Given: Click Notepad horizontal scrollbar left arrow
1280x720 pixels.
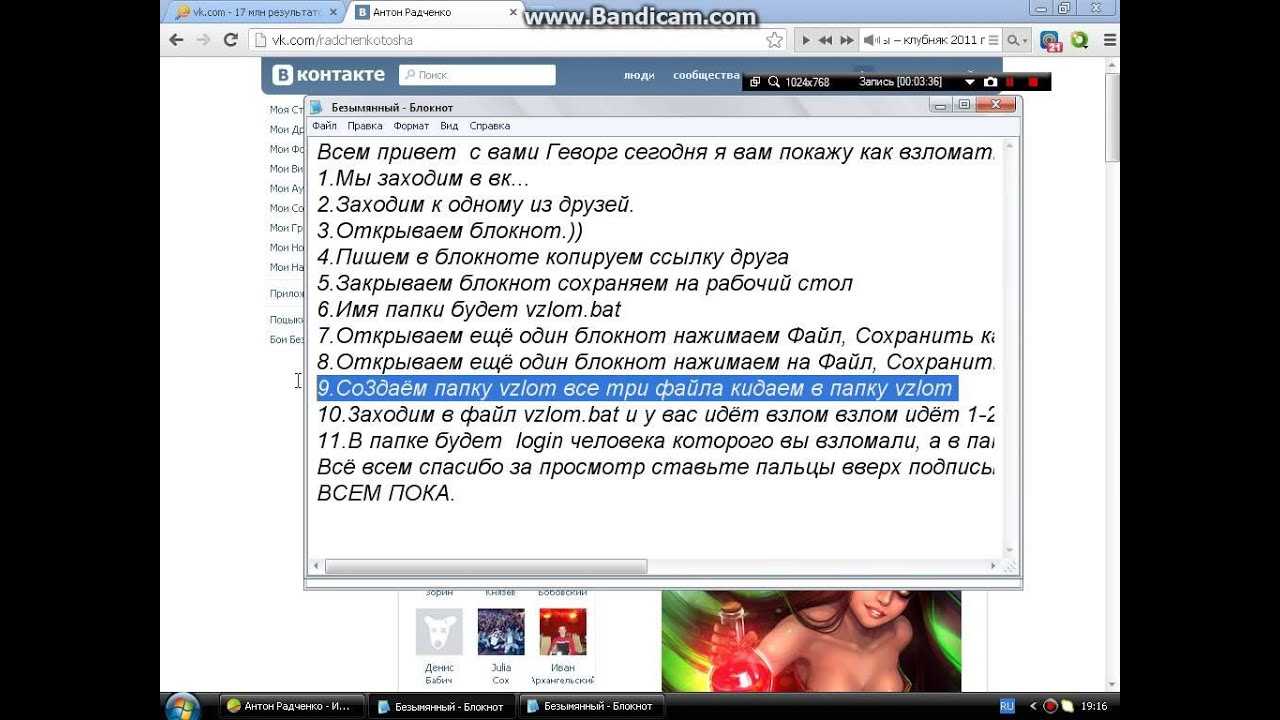Looking at the screenshot, I should tap(316, 566).
